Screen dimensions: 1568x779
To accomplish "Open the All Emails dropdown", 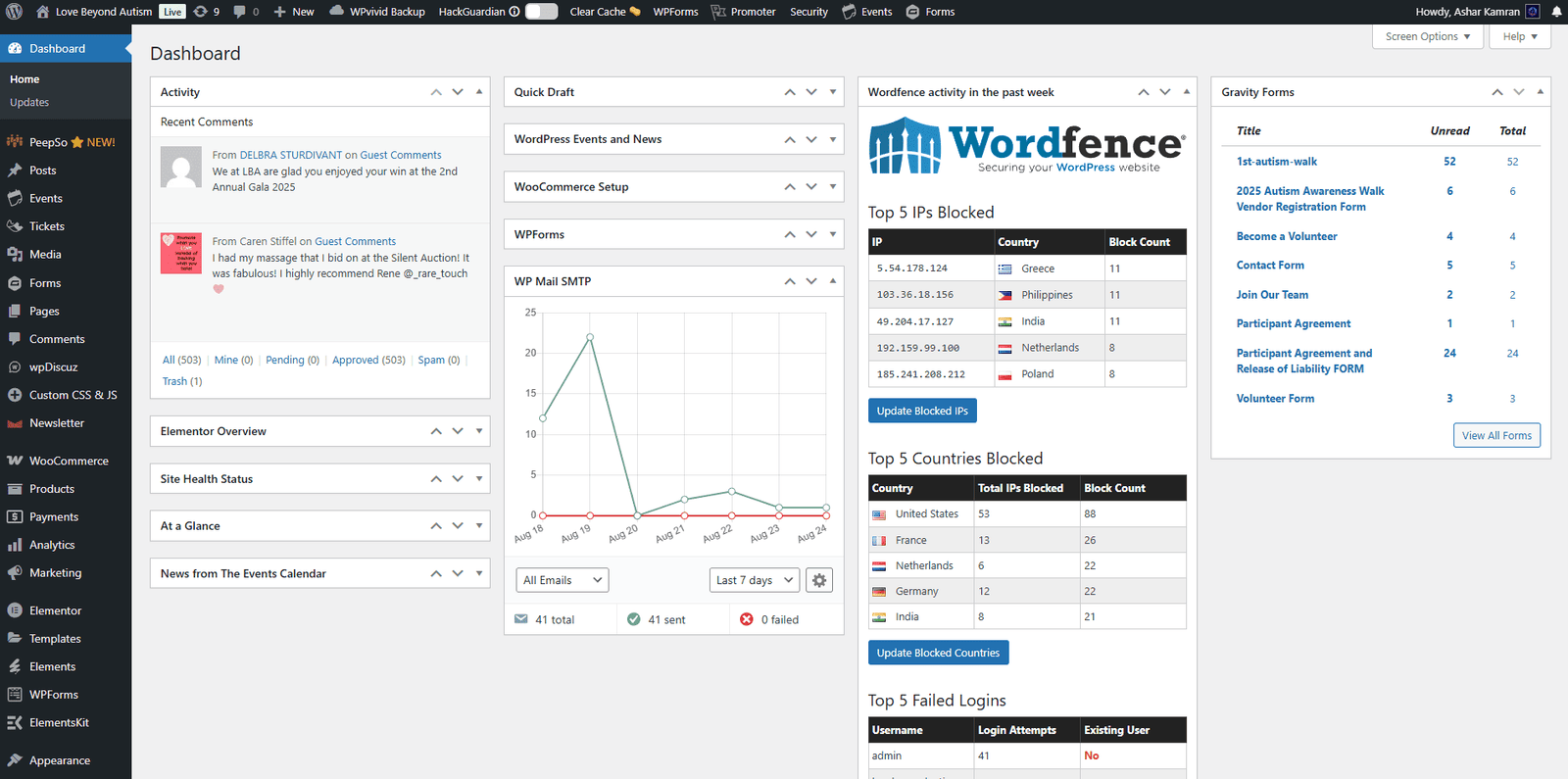I will pos(563,580).
